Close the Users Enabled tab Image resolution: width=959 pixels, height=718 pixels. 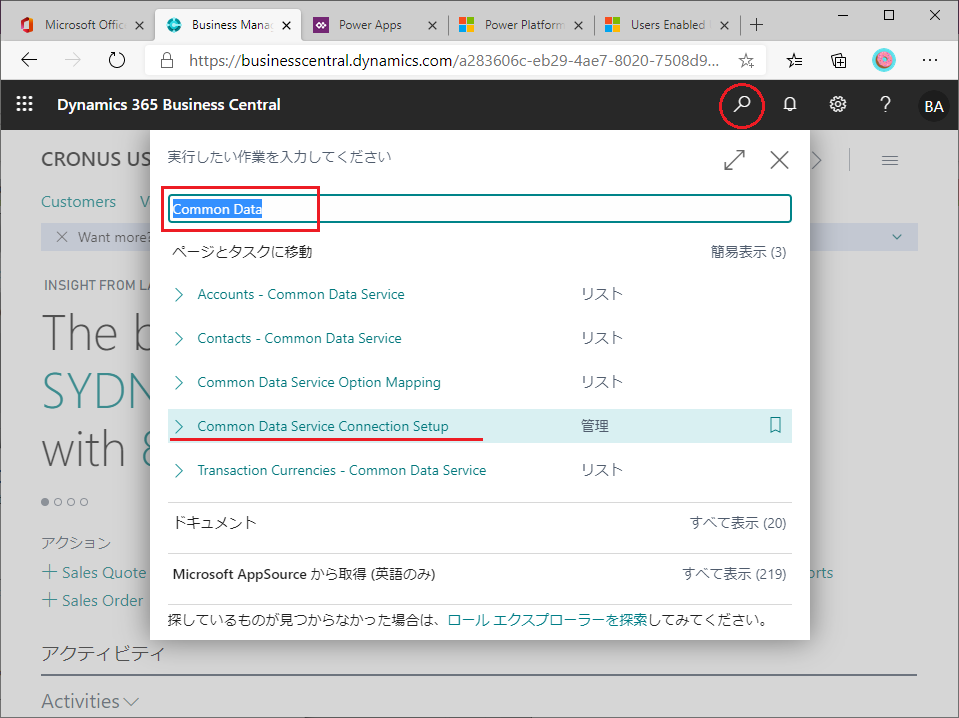coord(724,25)
